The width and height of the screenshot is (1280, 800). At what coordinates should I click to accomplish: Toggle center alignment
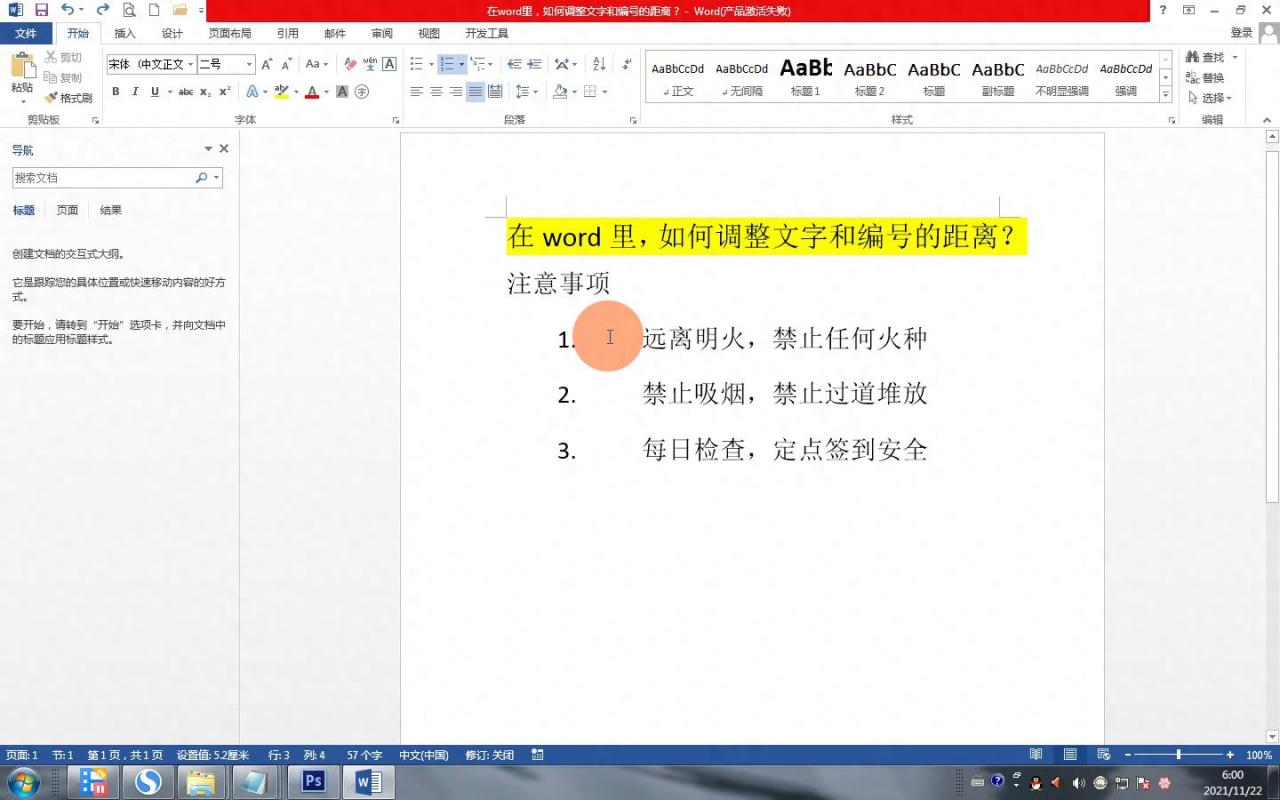pos(435,91)
